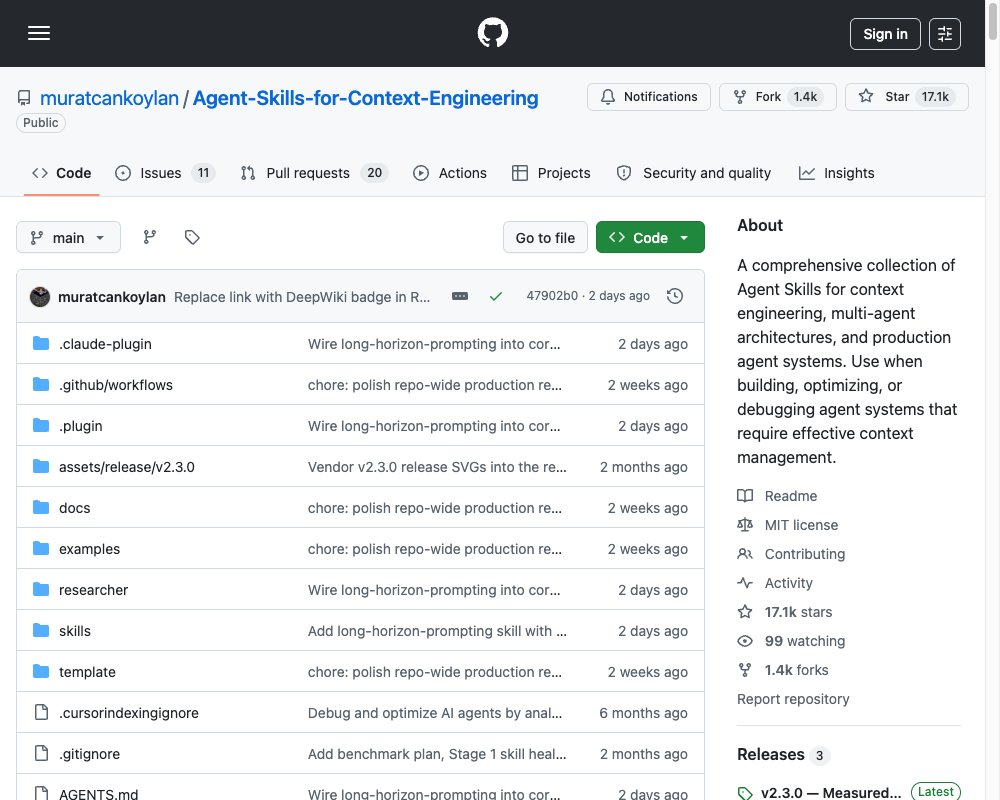Star this repository
1000x800 pixels.
[x=906, y=97]
